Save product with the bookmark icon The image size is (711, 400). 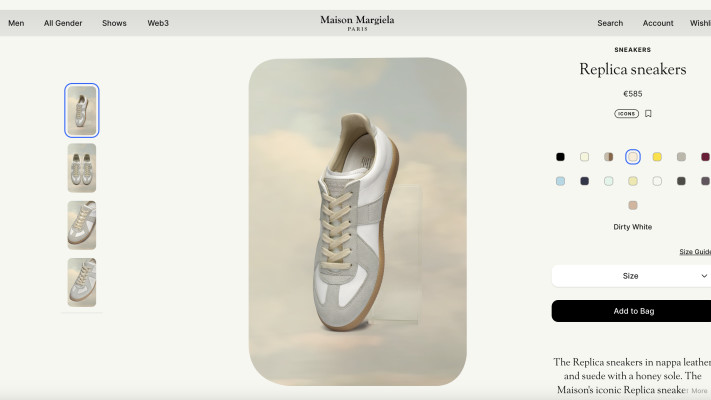[x=648, y=113]
